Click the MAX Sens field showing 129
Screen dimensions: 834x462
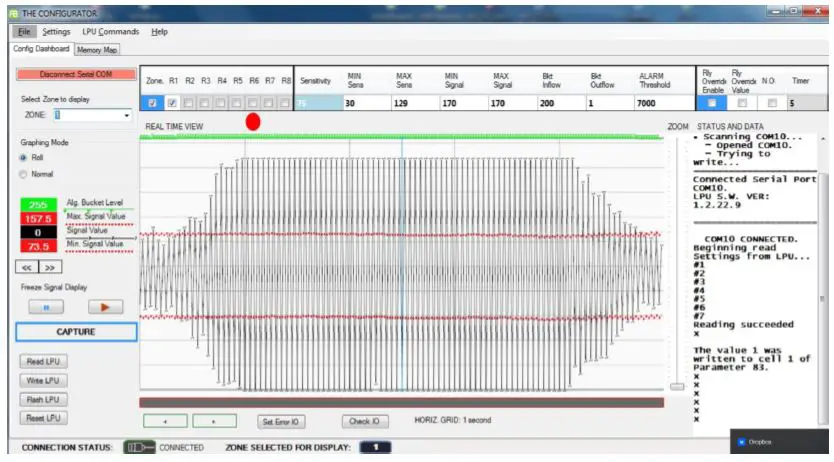click(415, 103)
